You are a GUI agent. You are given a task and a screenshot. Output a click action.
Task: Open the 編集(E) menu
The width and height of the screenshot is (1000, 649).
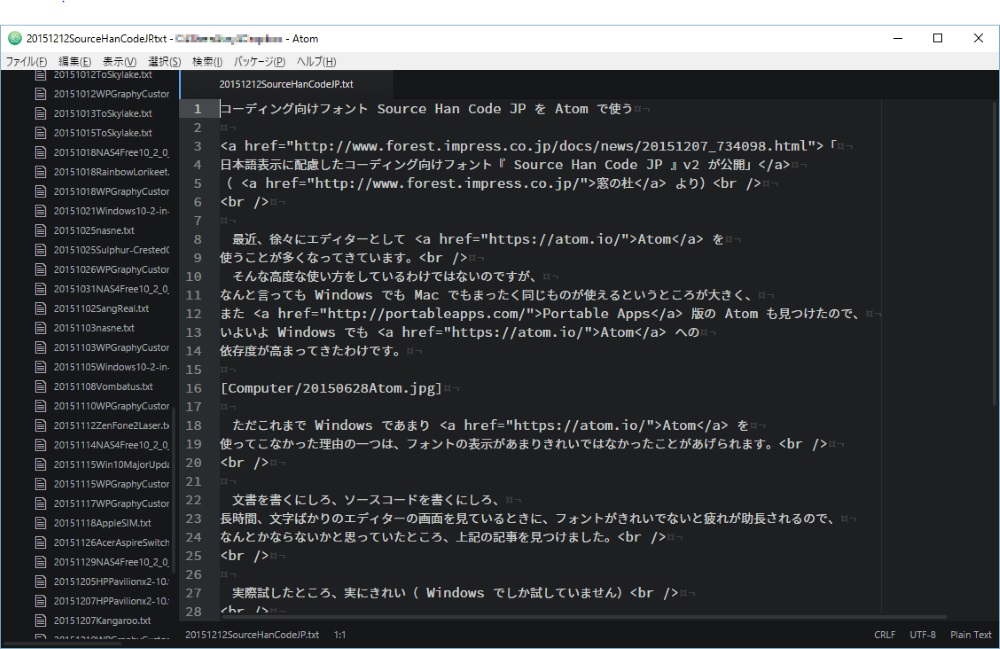tap(75, 61)
